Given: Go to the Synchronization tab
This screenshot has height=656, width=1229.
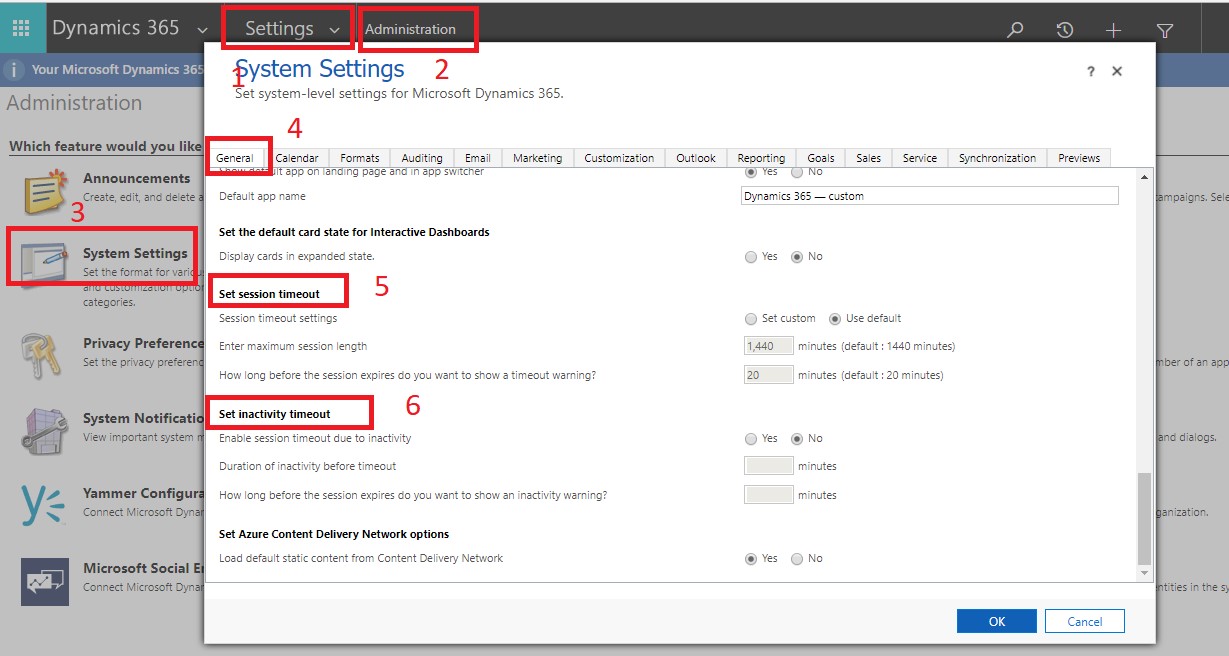Looking at the screenshot, I should 997,158.
